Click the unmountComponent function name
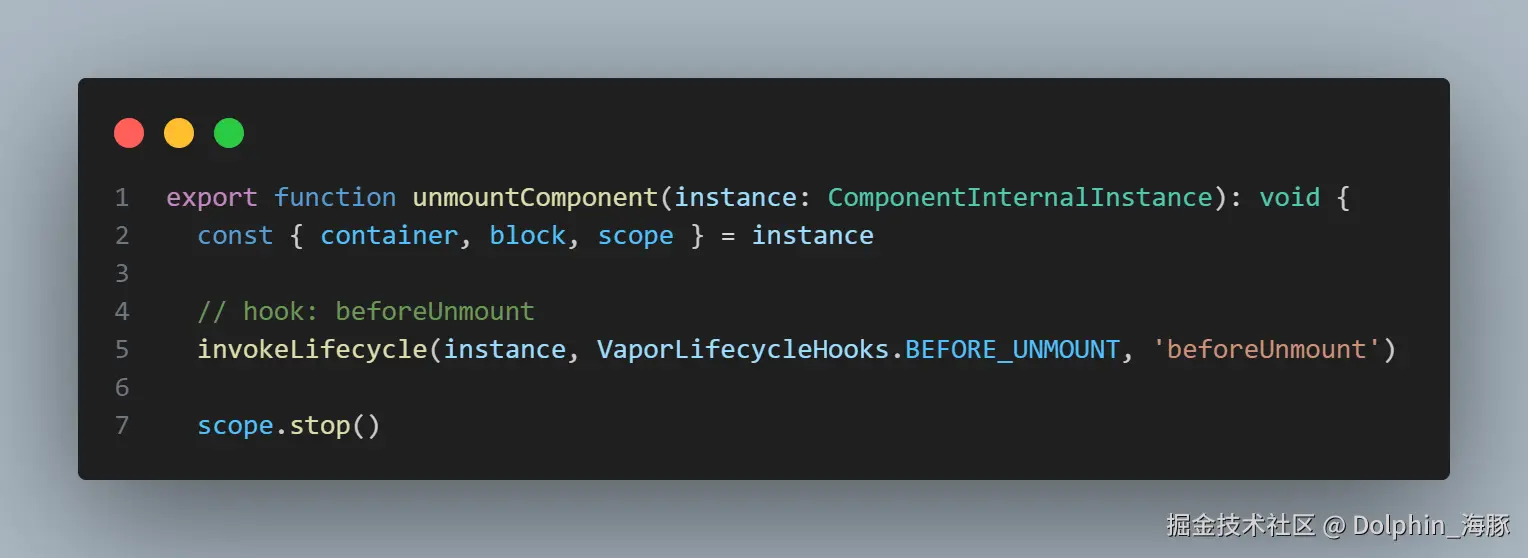 click(x=535, y=198)
